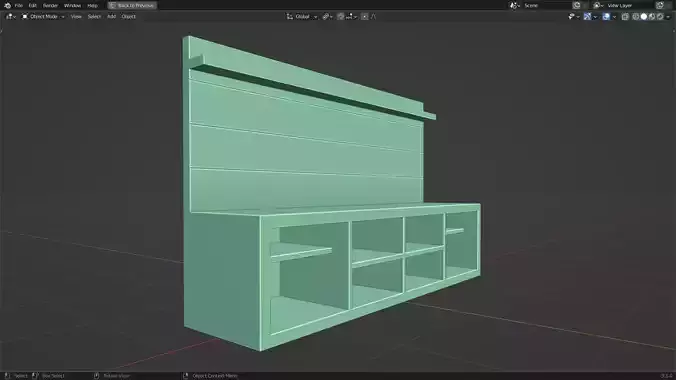Viewport: 676px width, 380px height.
Task: Switch to material preview shading
Action: [652, 16]
